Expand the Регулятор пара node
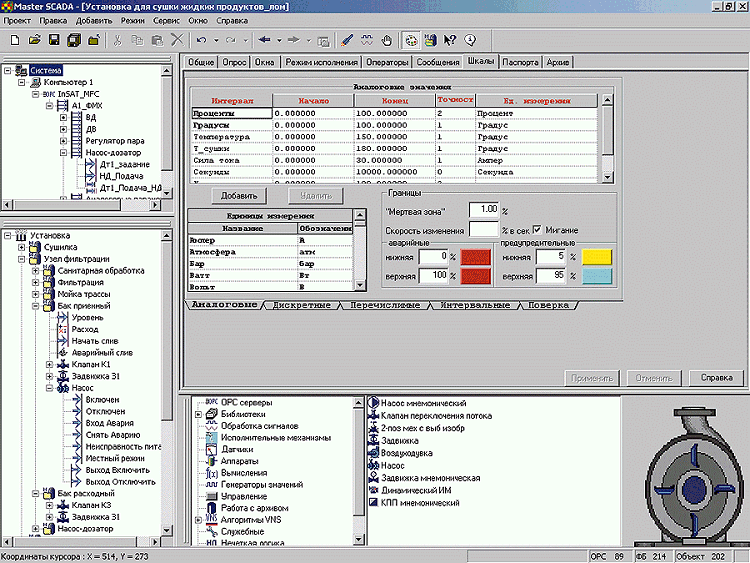750x563 pixels. tap(63, 141)
